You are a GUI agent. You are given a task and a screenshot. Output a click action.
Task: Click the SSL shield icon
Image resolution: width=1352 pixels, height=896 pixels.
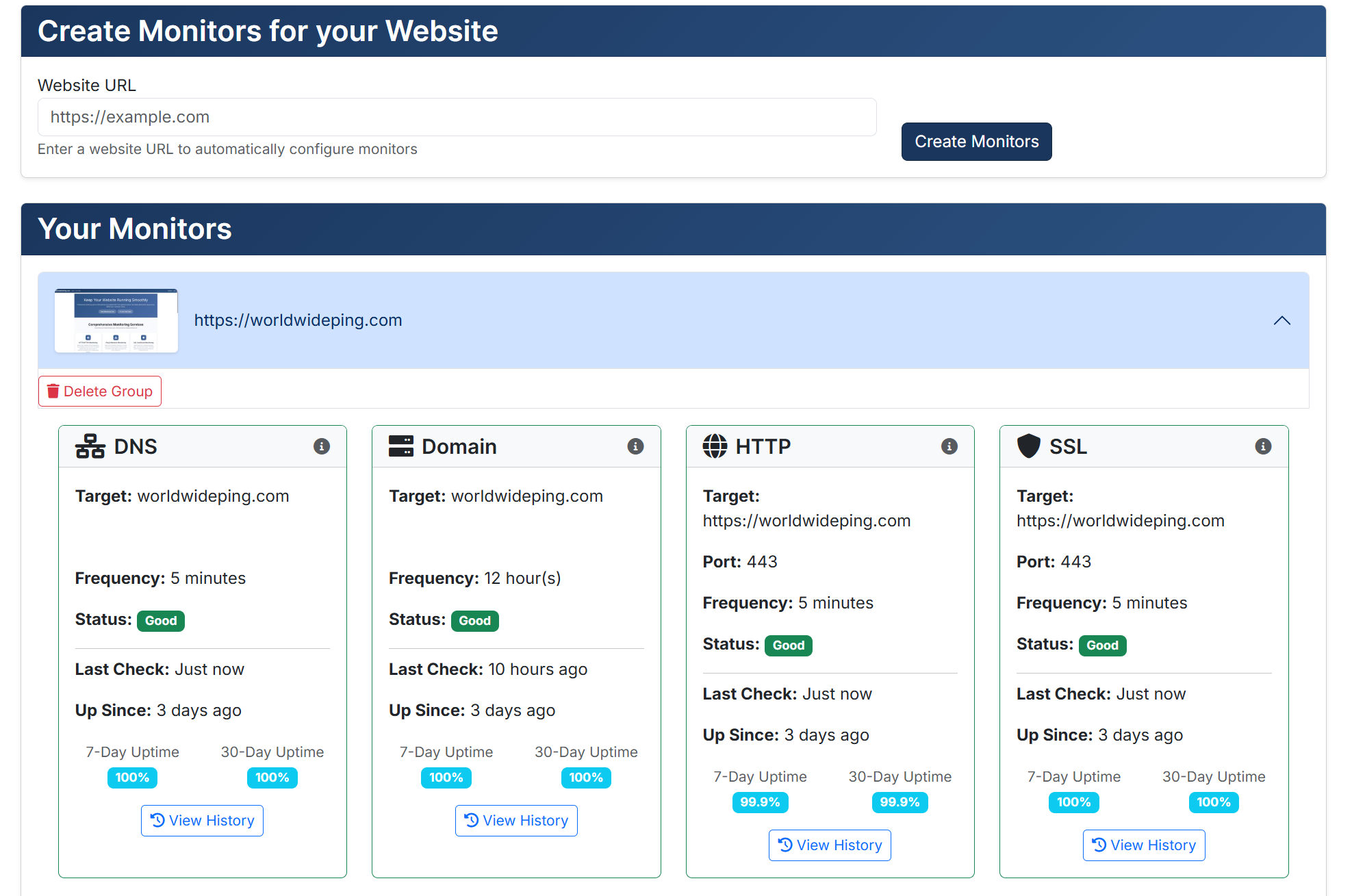tap(1028, 446)
